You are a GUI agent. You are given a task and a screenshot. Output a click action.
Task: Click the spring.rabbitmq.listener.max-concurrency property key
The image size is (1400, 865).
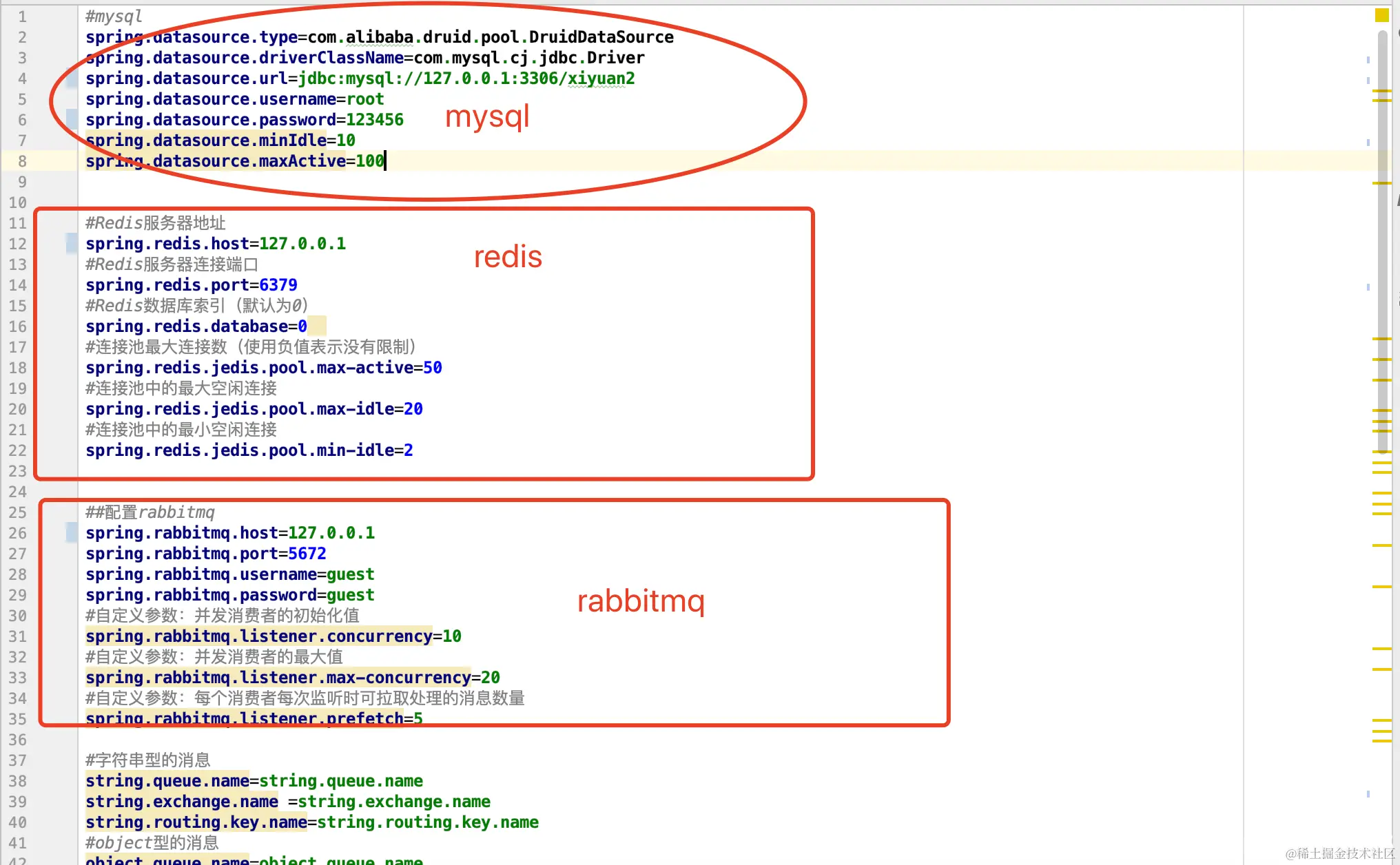click(278, 678)
